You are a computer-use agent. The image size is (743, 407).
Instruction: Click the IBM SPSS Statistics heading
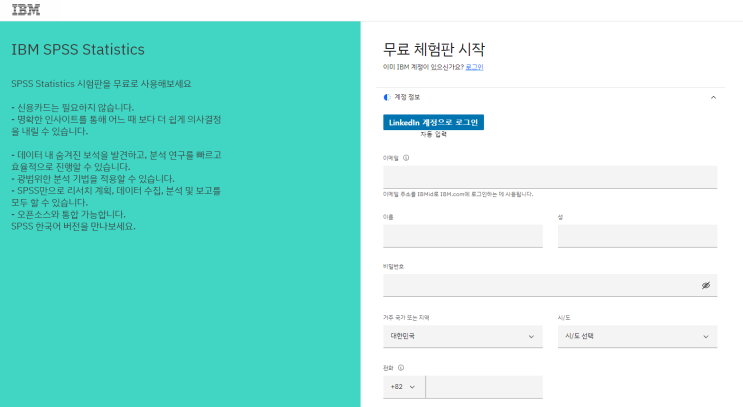(78, 50)
